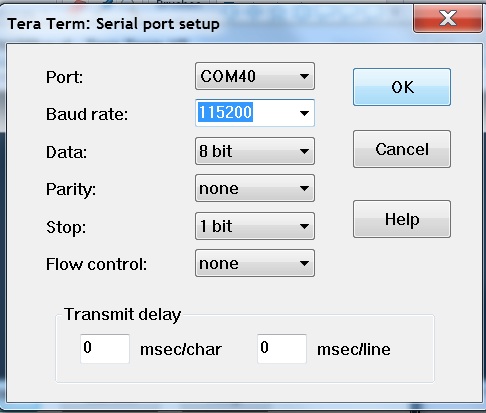
Task: Click the "Flow control:" label
Action: 96,264
